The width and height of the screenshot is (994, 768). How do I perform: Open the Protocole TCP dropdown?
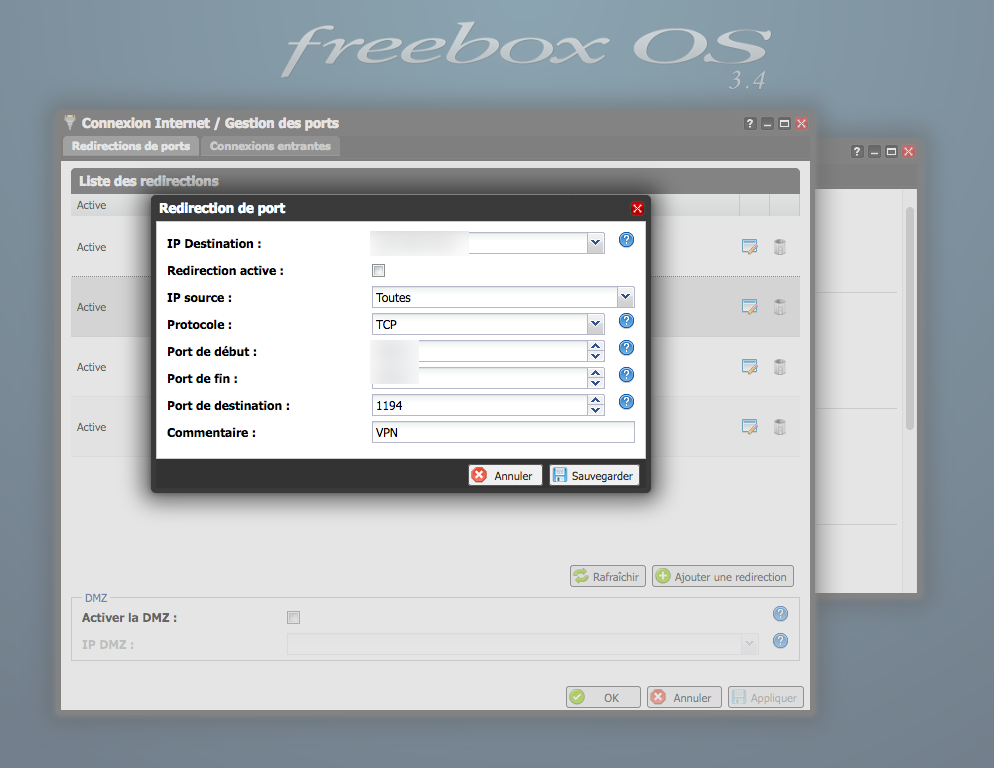pyautogui.click(x=596, y=324)
